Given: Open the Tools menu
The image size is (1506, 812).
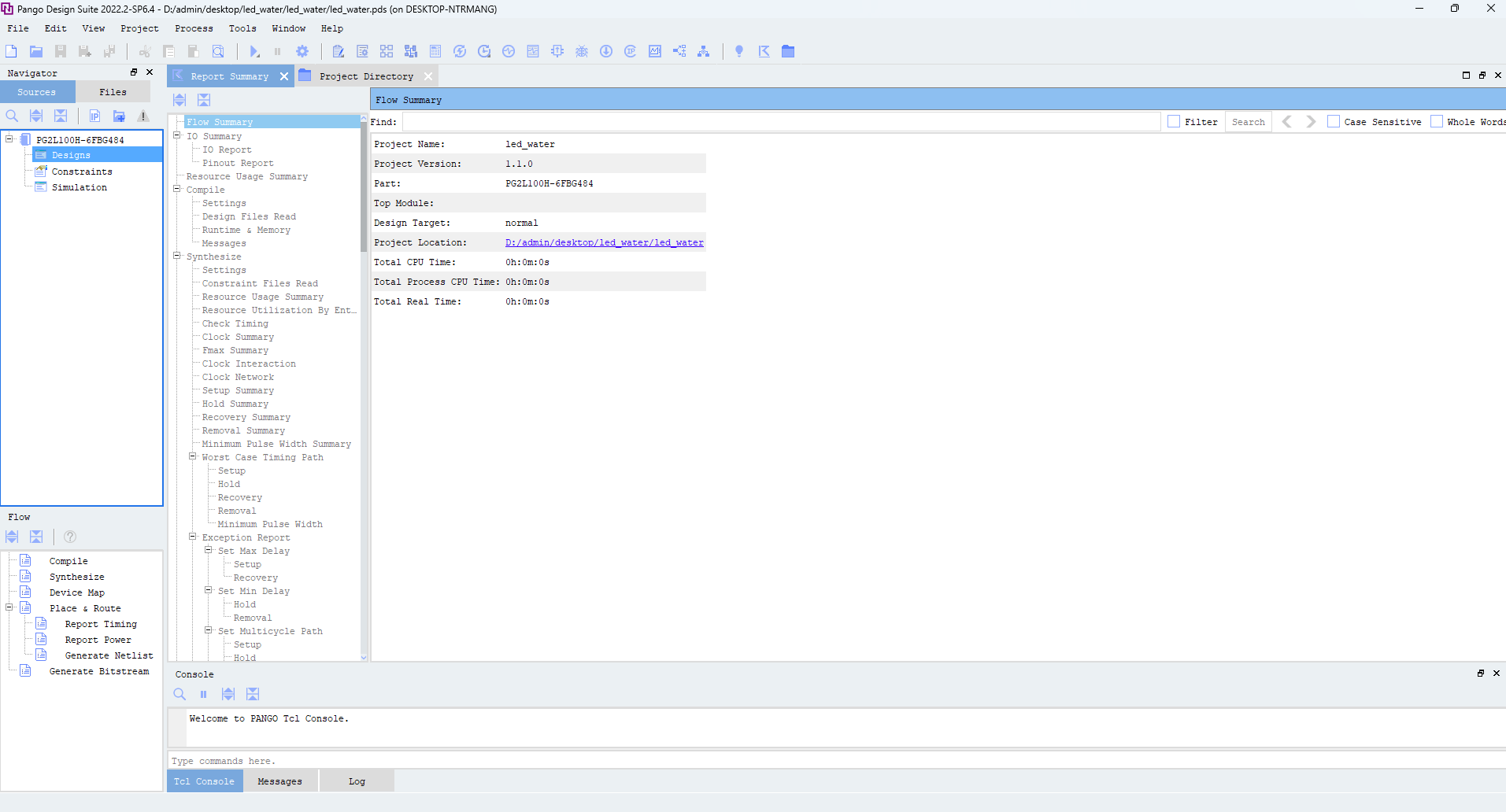Looking at the screenshot, I should [242, 28].
